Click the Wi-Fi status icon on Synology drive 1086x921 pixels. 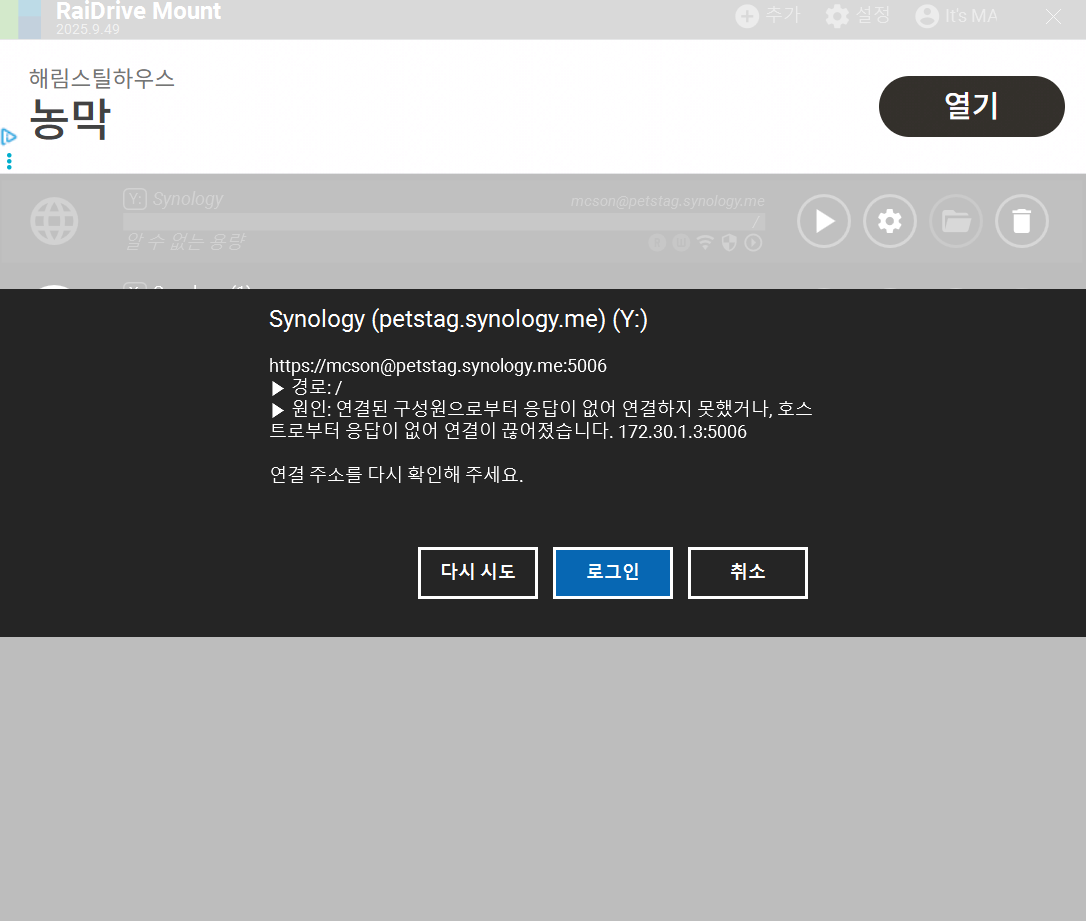pyautogui.click(x=706, y=243)
